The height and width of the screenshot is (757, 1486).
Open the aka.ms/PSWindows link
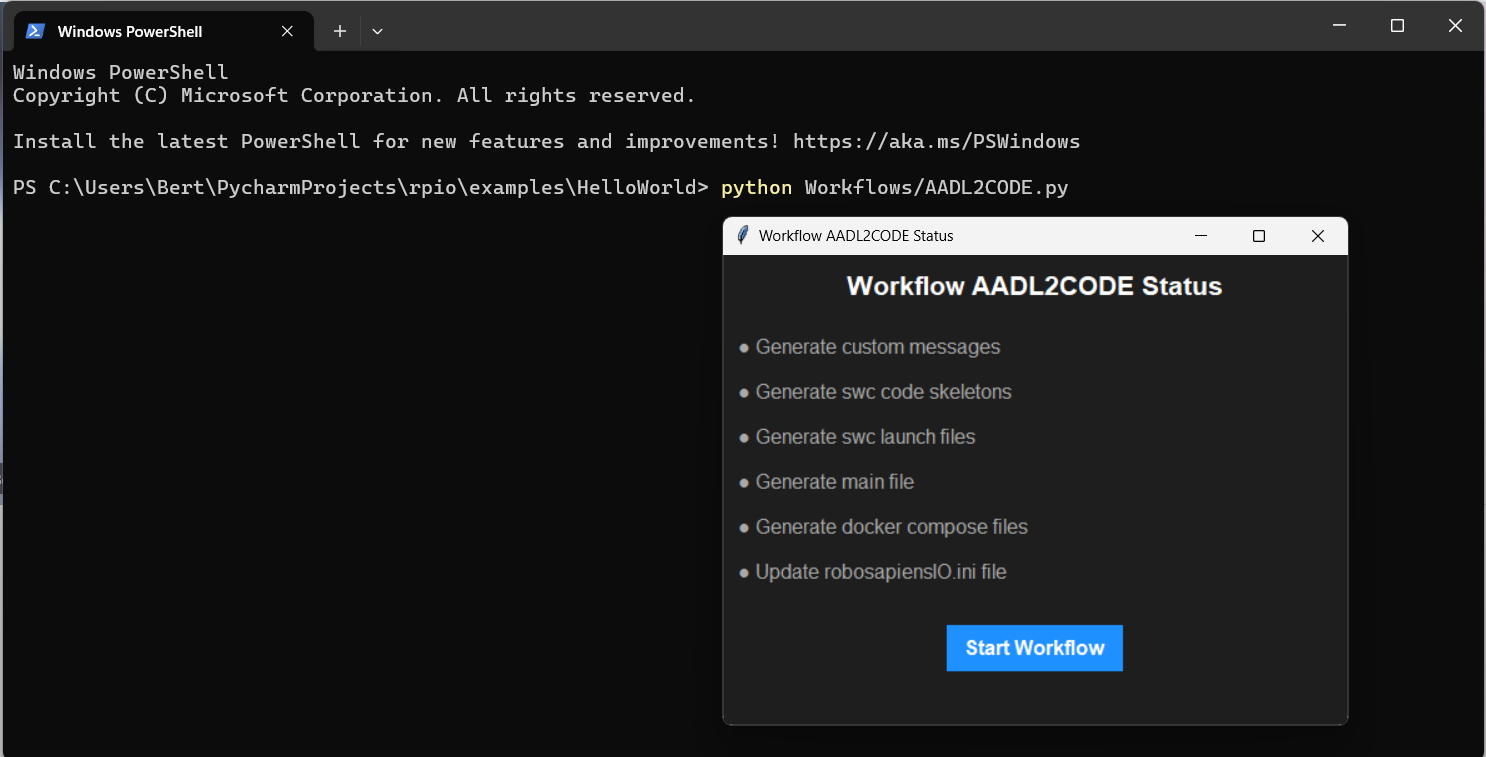pyautogui.click(x=936, y=141)
